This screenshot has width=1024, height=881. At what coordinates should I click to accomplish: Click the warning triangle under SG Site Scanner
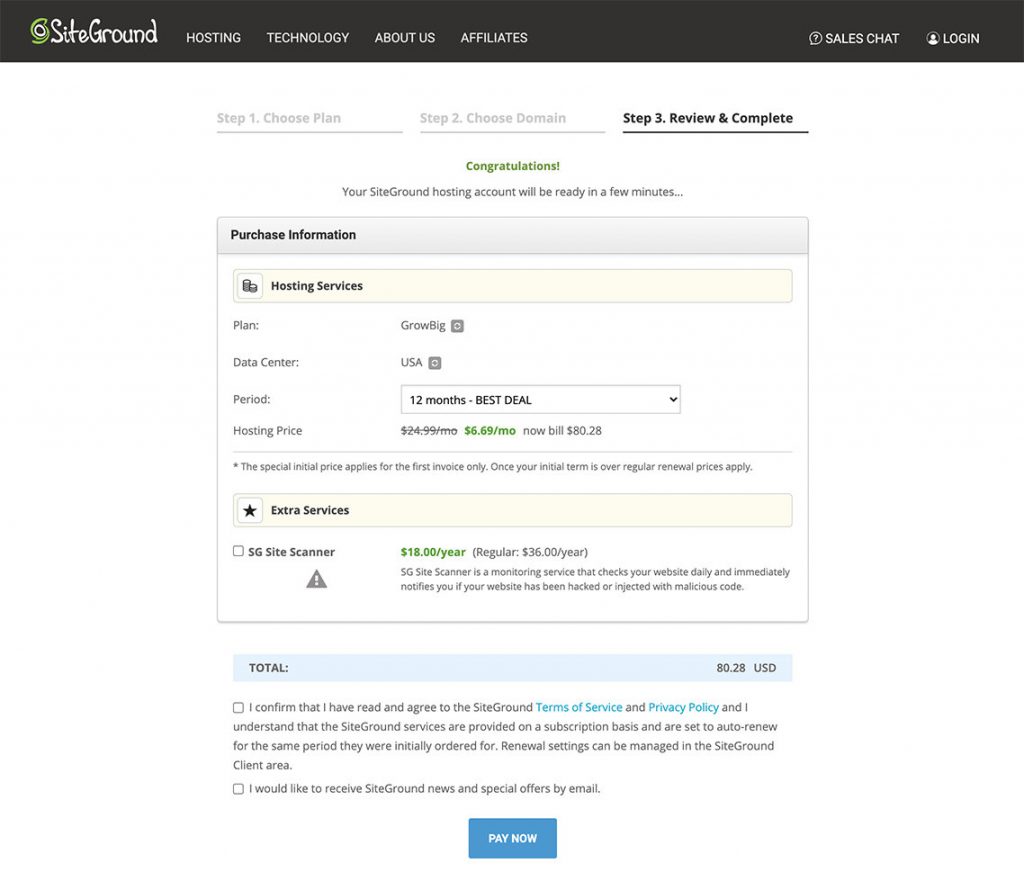(x=316, y=579)
